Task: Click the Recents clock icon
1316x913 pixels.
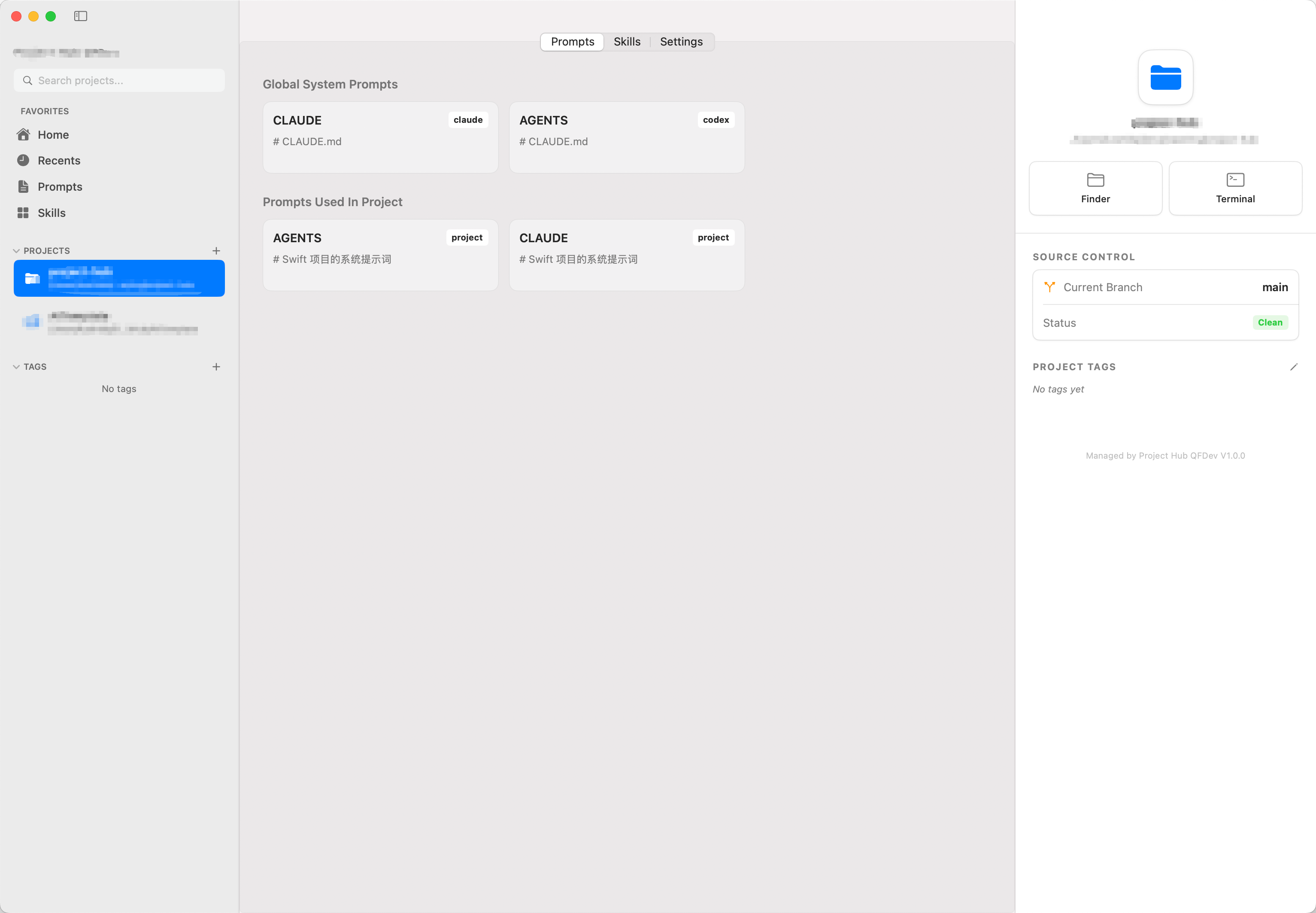Action: [24, 160]
